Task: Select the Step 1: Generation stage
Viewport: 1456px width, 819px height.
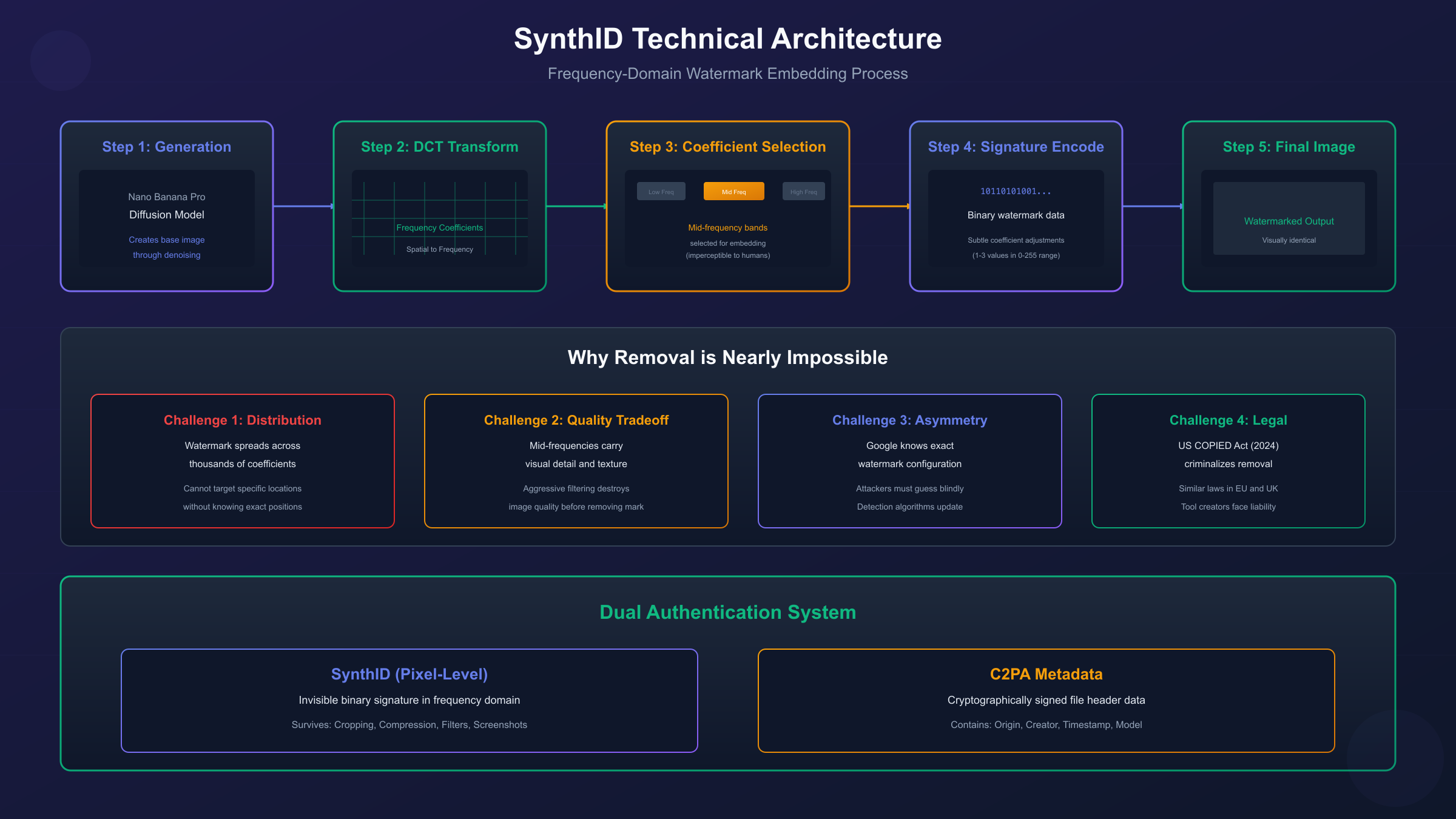Action: [166, 146]
